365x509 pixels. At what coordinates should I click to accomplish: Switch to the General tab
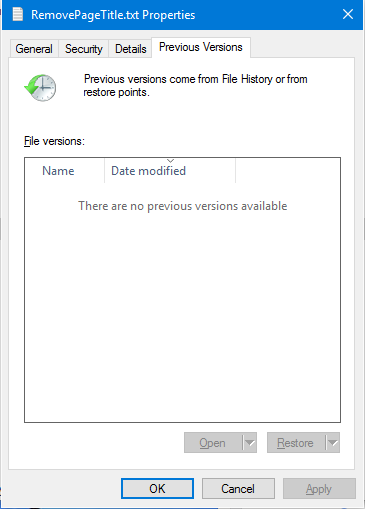click(x=34, y=49)
